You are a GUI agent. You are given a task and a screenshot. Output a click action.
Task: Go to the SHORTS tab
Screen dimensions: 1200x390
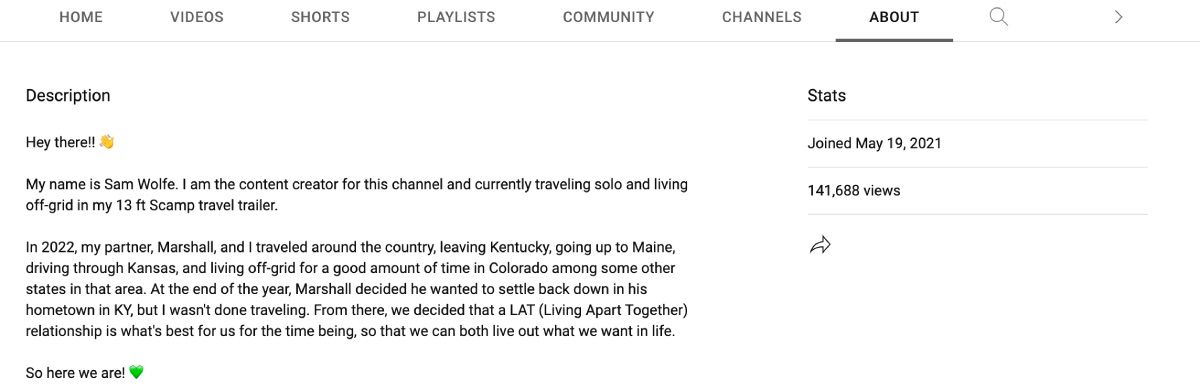coord(320,17)
